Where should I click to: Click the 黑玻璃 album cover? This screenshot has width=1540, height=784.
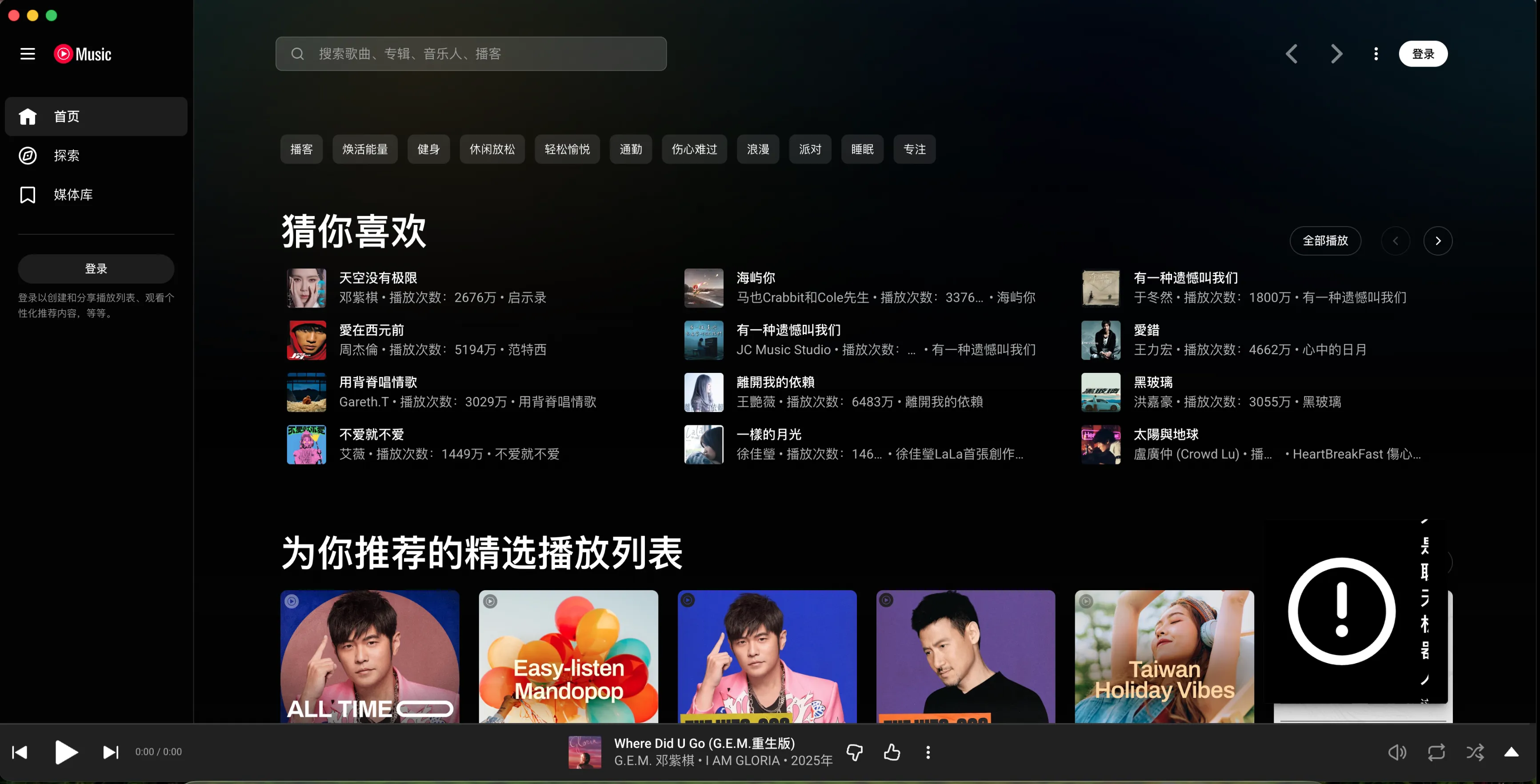[x=1100, y=392]
